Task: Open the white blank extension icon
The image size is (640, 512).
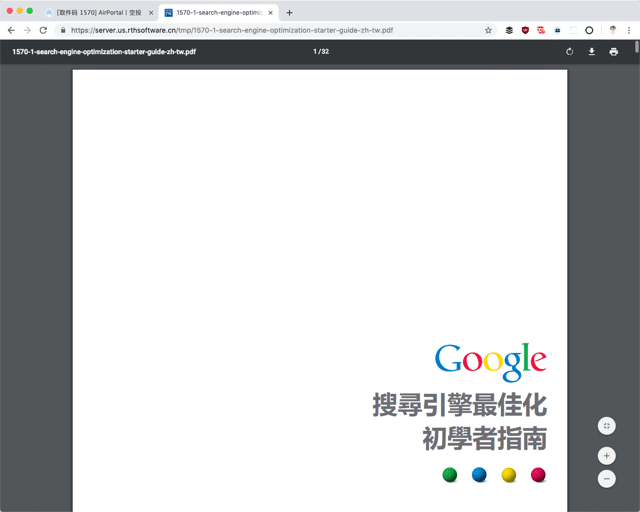Action: (x=573, y=30)
